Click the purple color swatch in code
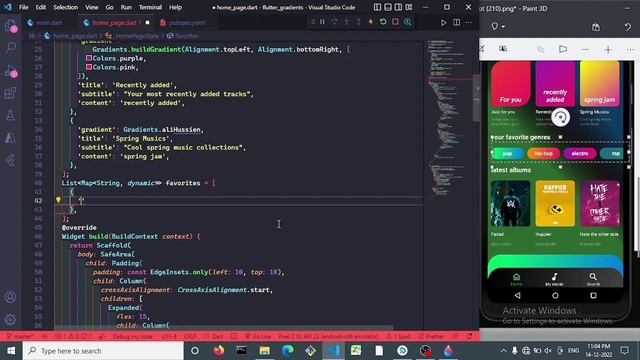640x360 pixels. (89, 58)
